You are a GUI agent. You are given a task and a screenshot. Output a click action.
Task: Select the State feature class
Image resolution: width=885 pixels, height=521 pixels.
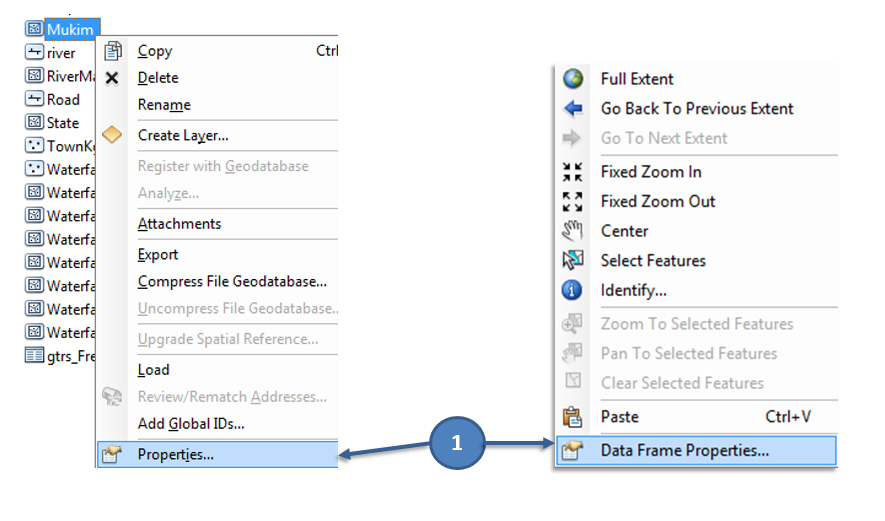62,123
